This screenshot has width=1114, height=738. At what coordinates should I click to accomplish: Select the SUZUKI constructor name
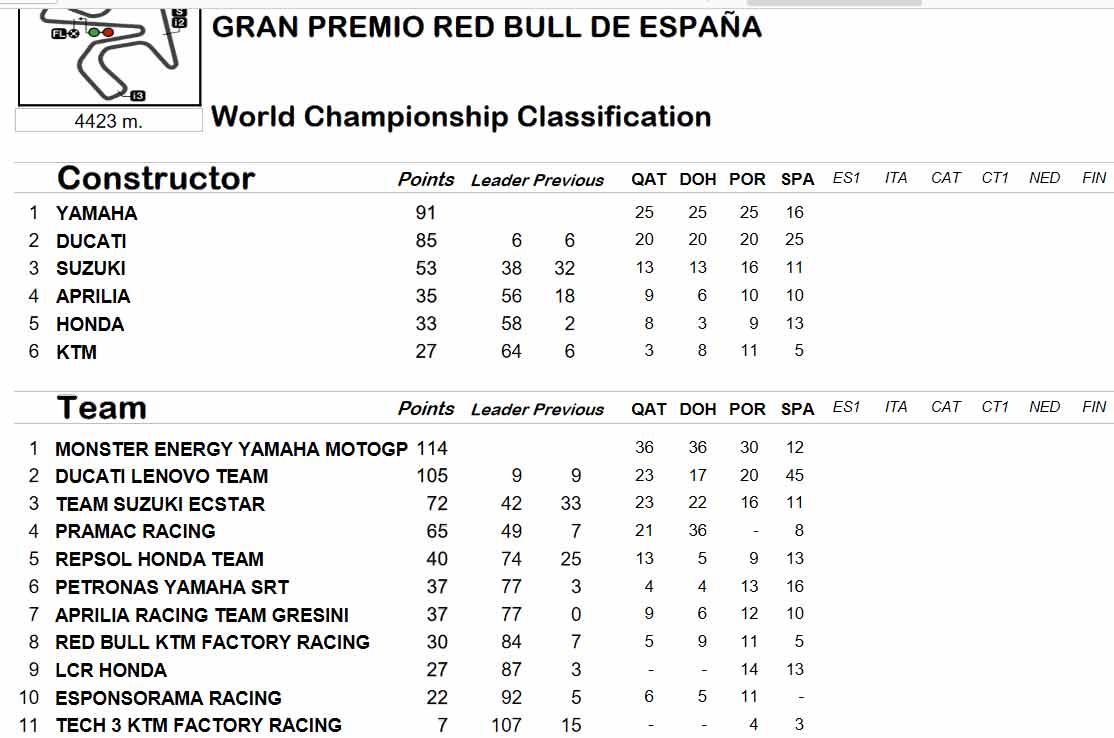(x=91, y=268)
